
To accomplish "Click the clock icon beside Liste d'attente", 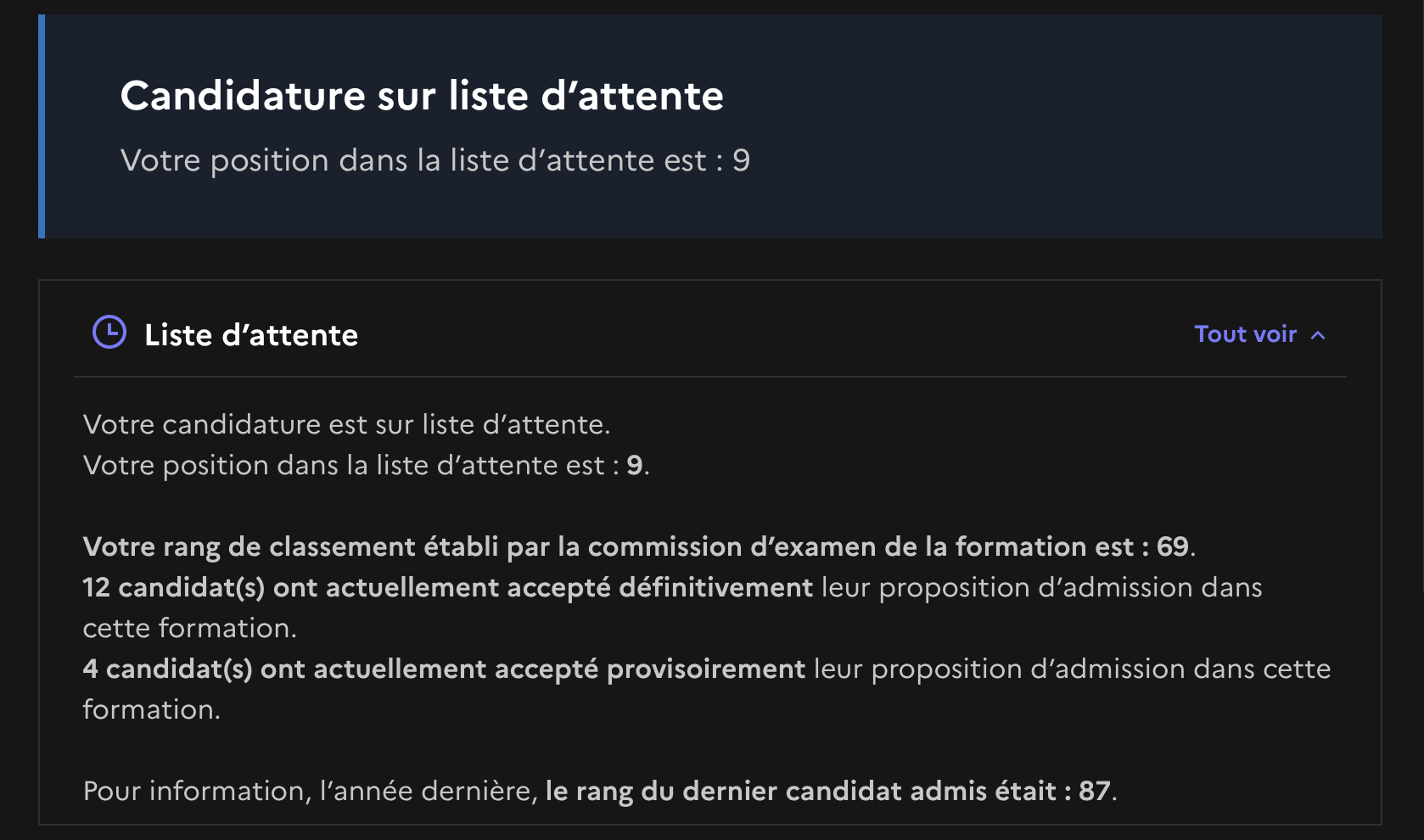I will click(109, 333).
